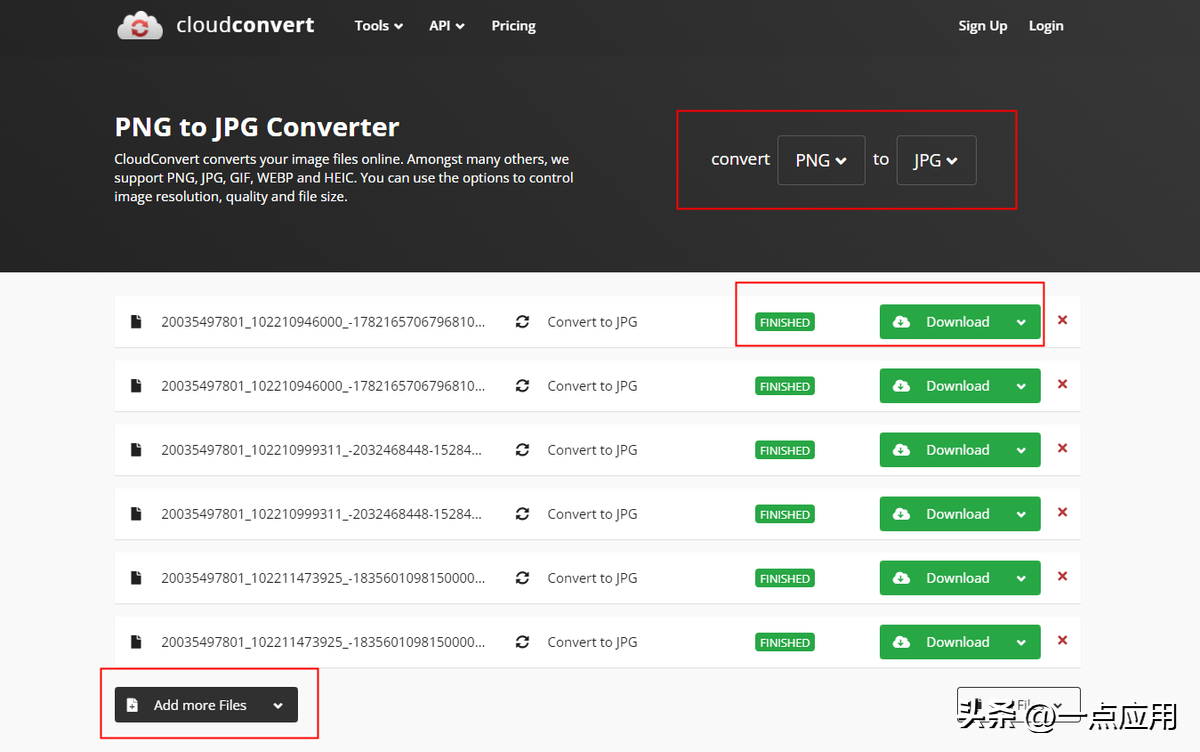Screen dimensions: 1200x752
Task: Click the red X on the last file row
Action: point(1062,641)
